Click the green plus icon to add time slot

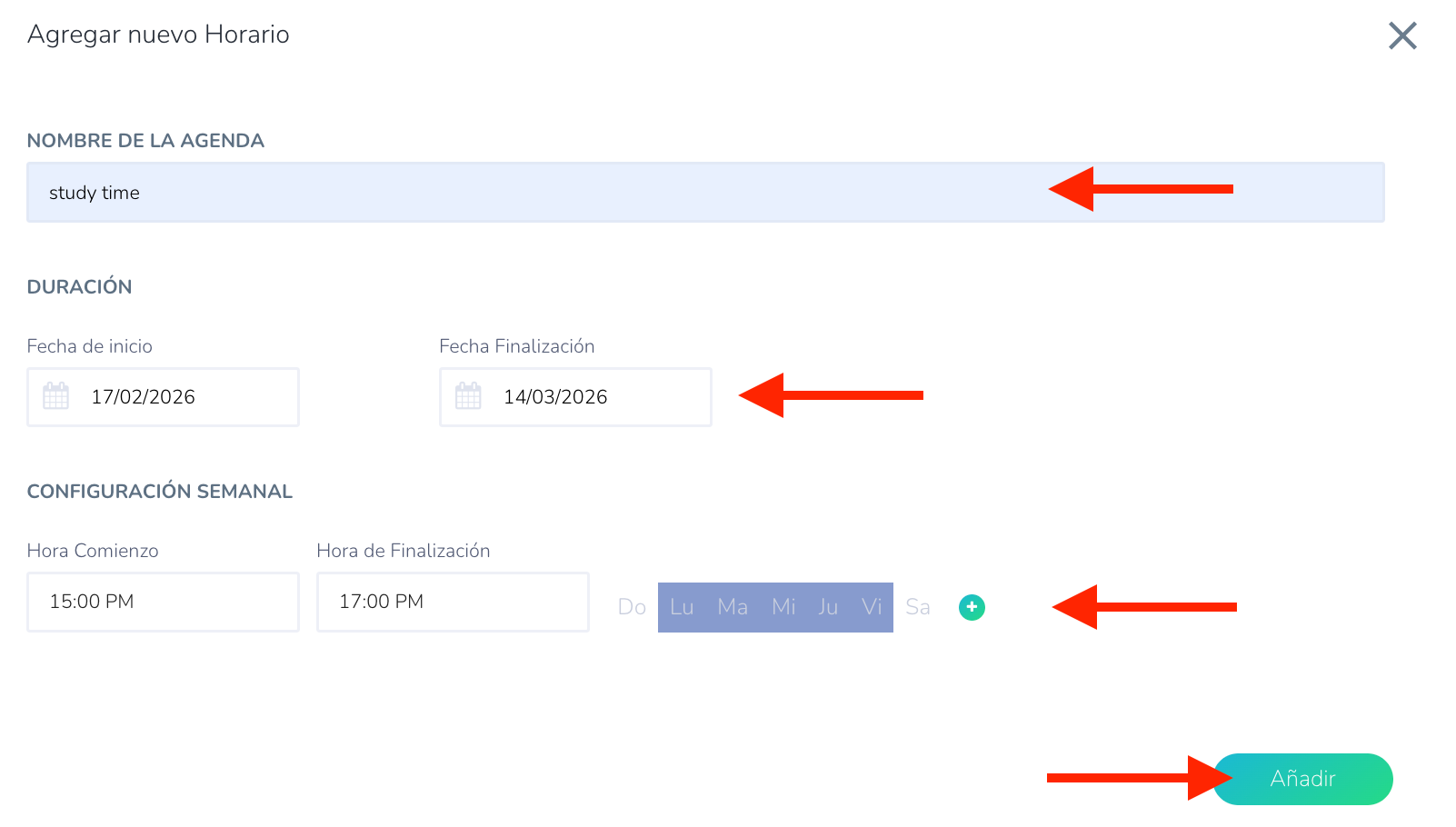(972, 607)
